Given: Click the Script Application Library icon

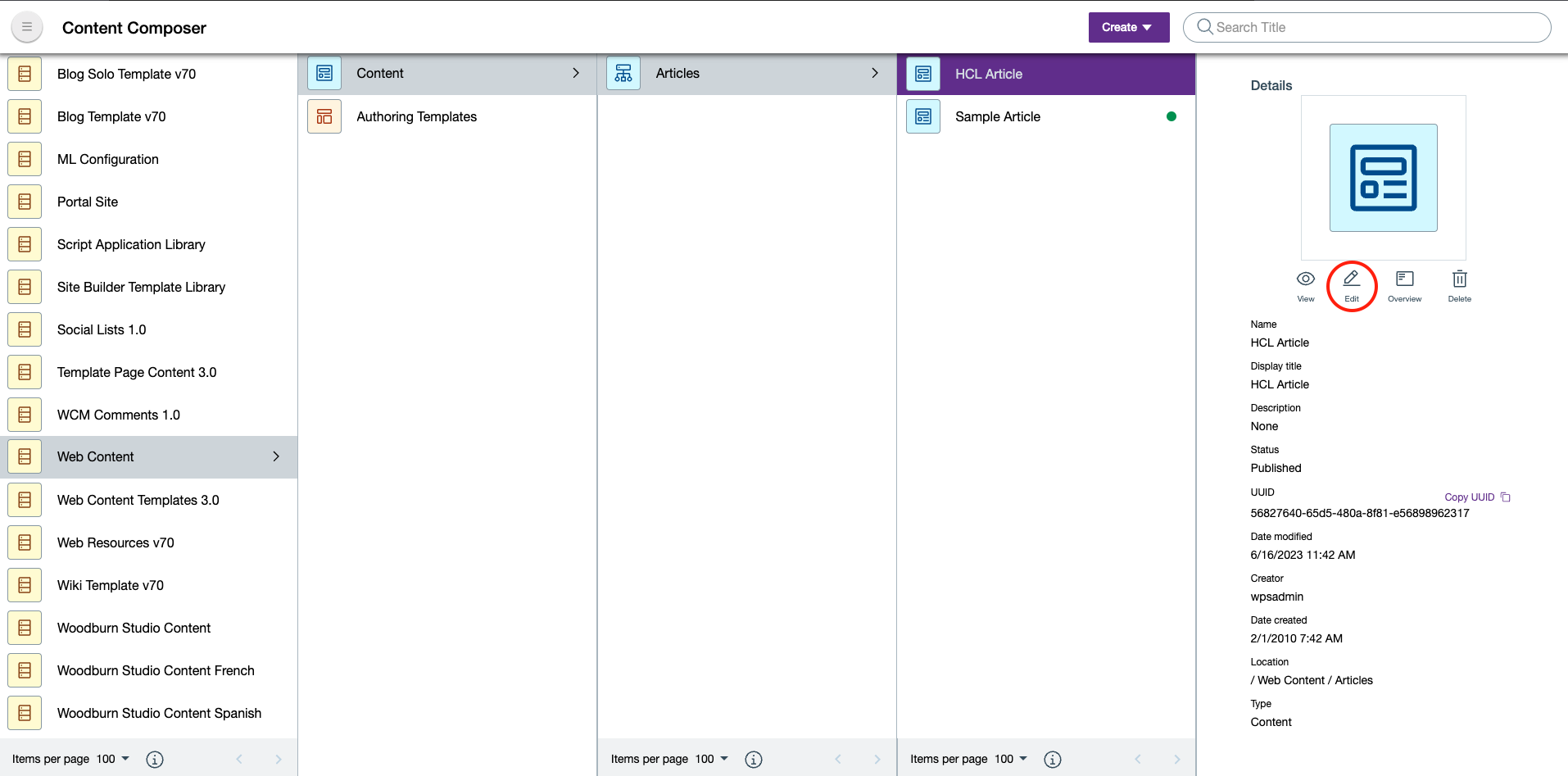Looking at the screenshot, I should coord(25,244).
